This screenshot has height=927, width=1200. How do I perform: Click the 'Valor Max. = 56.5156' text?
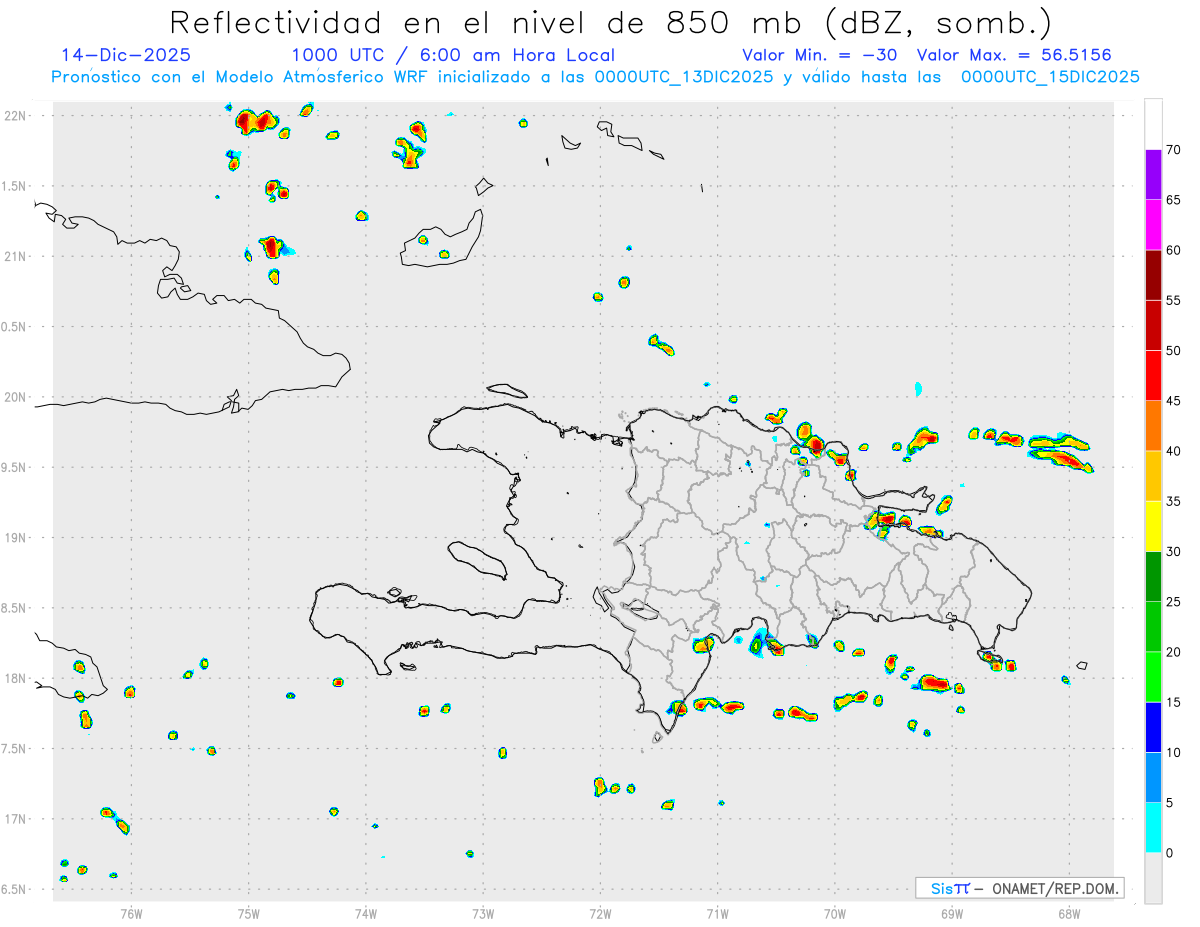point(1013,55)
